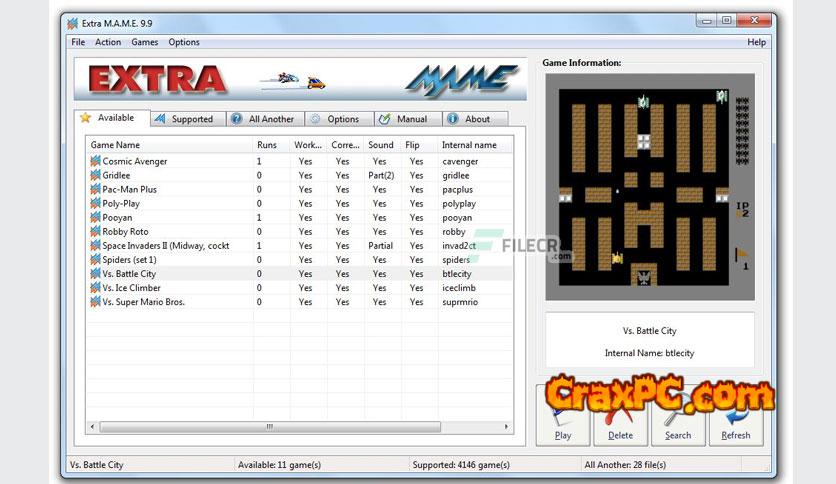The height and width of the screenshot is (484, 836).
Task: Open the Options tab
Action: (336, 119)
